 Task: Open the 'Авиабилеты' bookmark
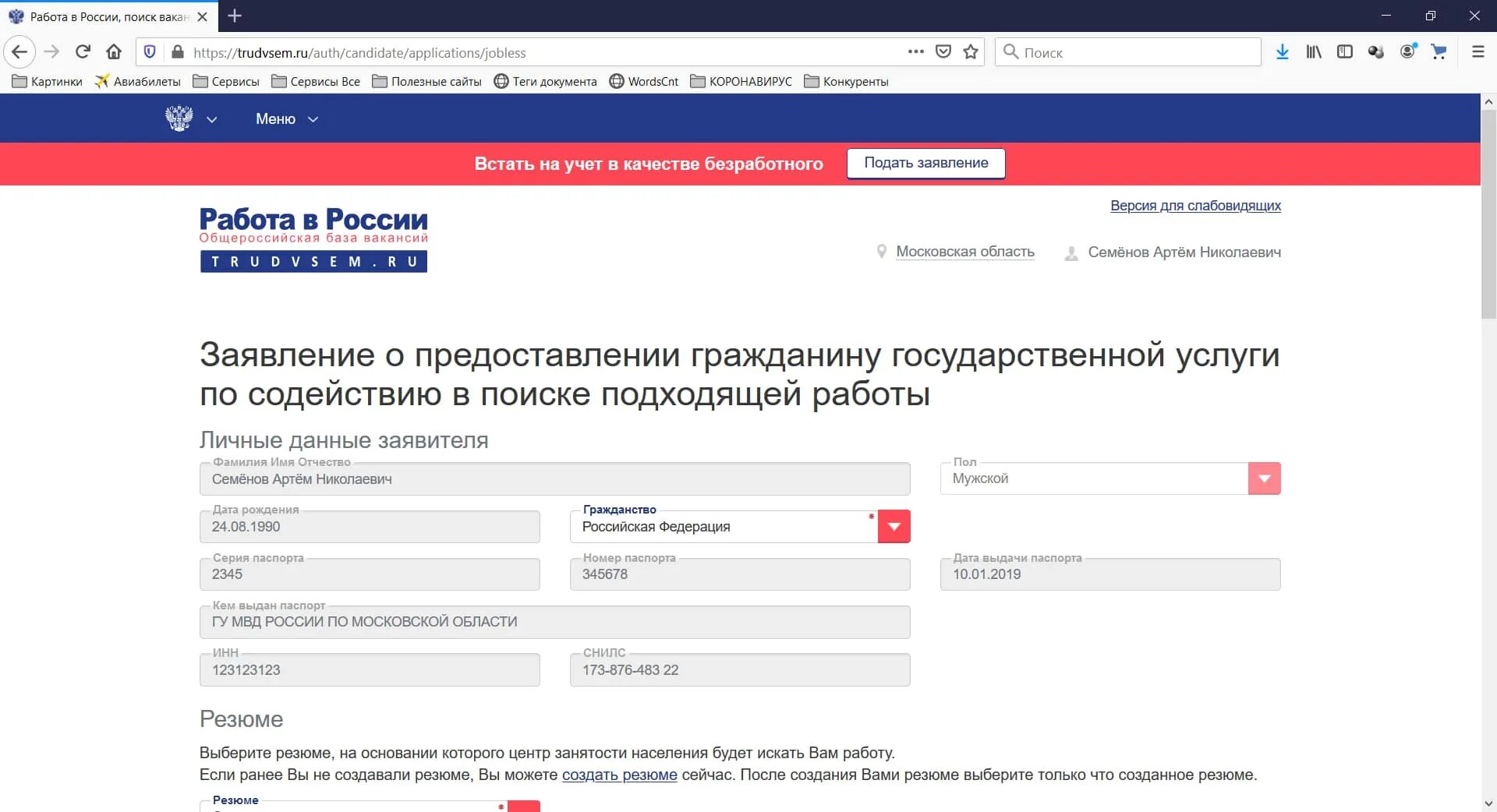pyautogui.click(x=137, y=81)
